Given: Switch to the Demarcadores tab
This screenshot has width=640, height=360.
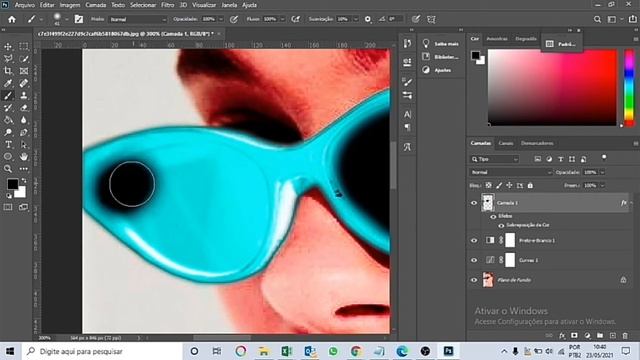Looking at the screenshot, I should 537,143.
